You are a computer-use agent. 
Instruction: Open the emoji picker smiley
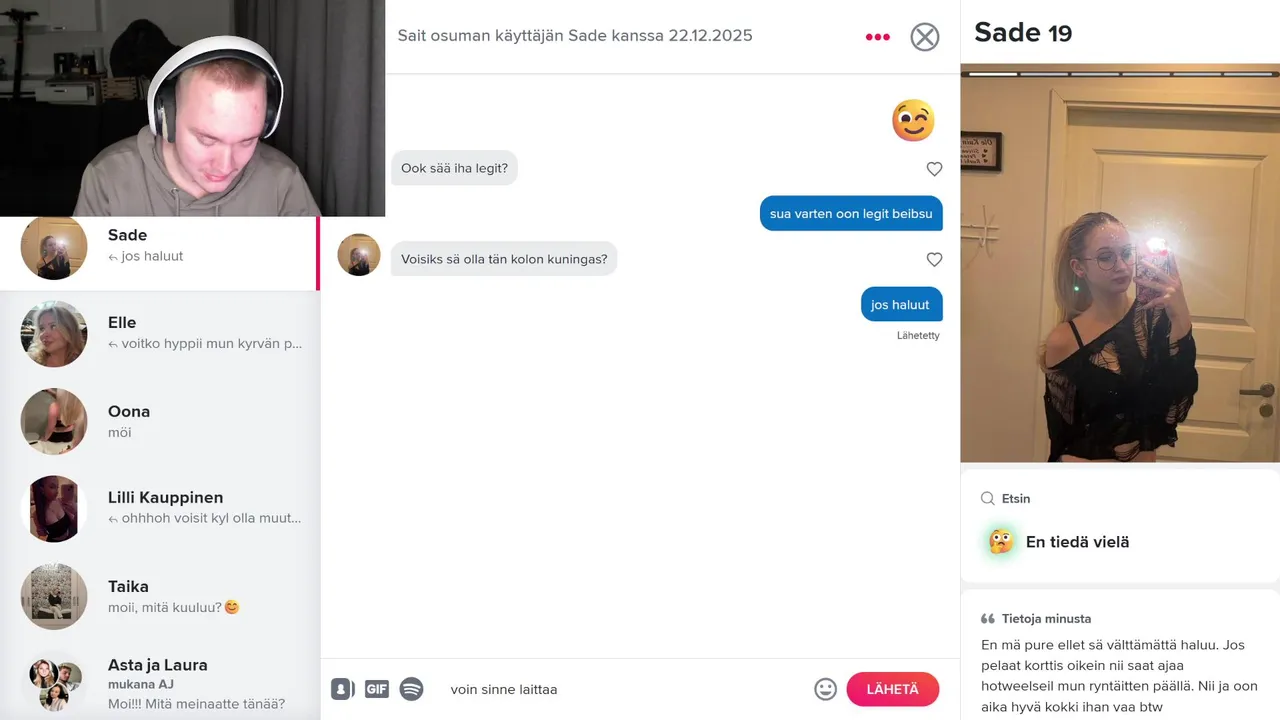coord(825,689)
